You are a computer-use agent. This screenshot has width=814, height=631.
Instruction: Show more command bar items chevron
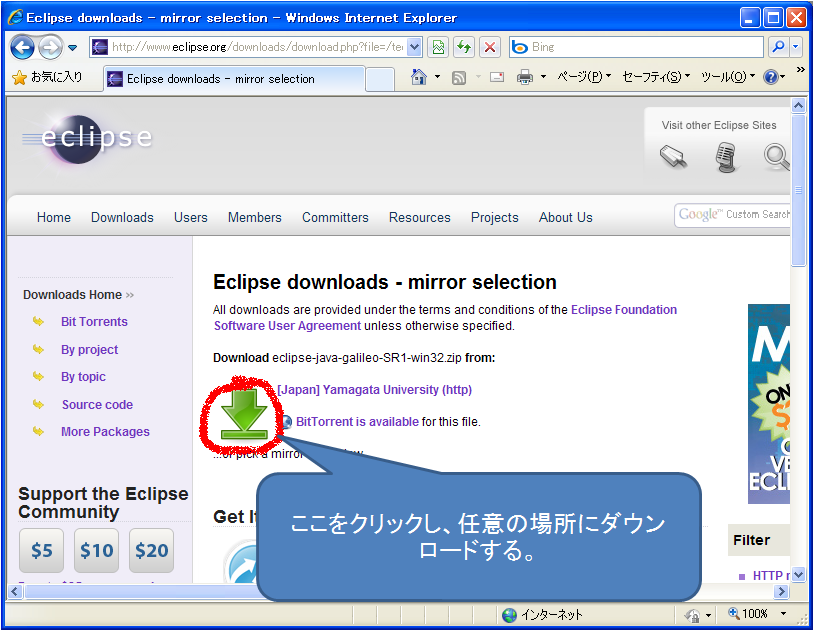800,70
